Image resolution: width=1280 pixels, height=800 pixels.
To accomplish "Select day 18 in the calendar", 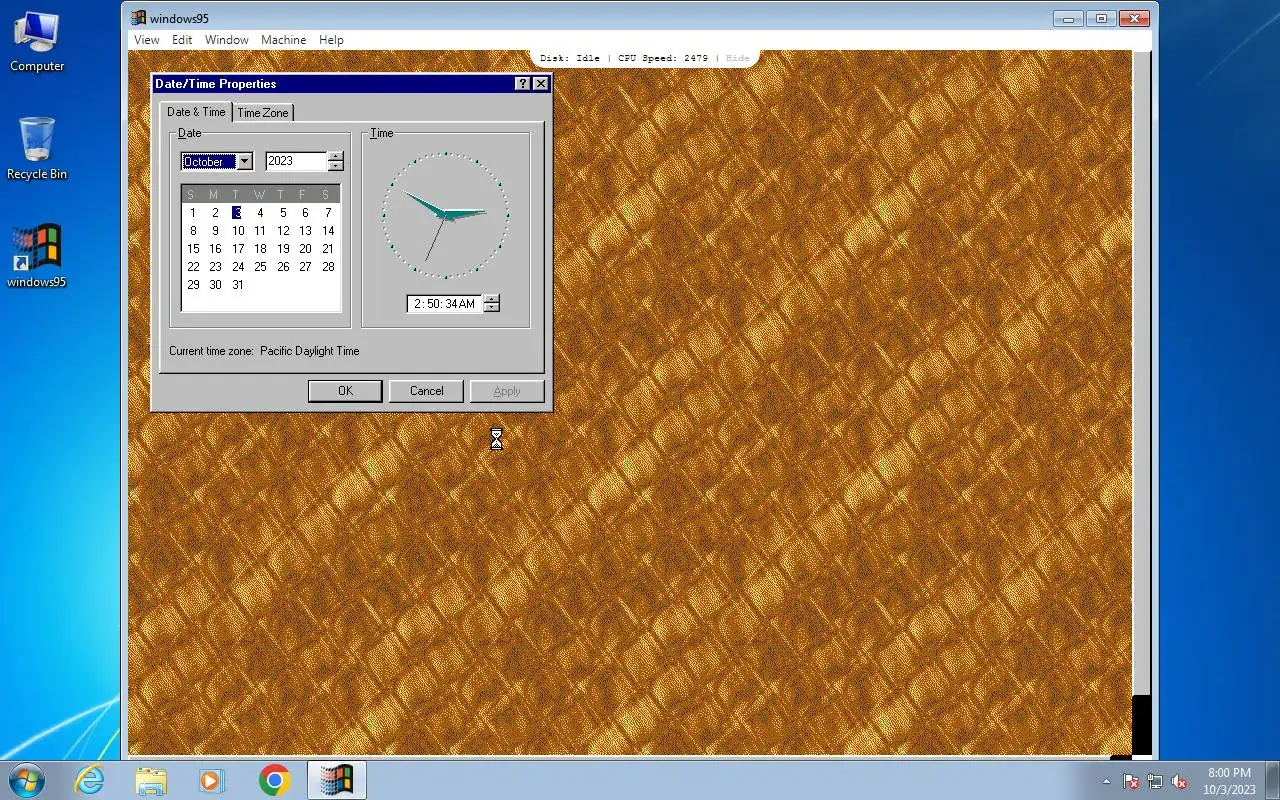I will [x=260, y=249].
